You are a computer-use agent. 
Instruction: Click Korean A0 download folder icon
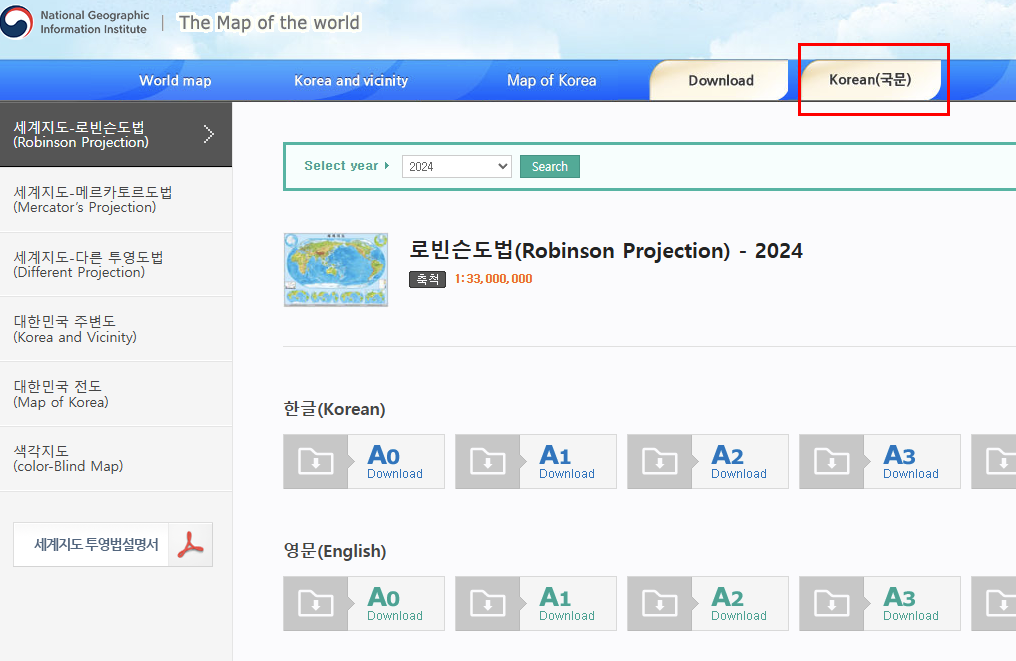click(316, 461)
